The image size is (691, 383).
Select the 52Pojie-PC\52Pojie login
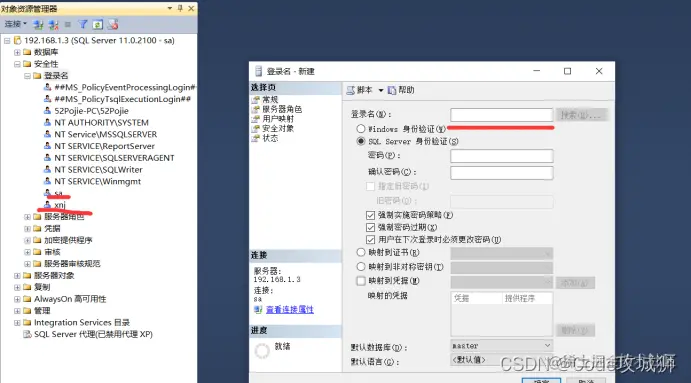click(91, 111)
